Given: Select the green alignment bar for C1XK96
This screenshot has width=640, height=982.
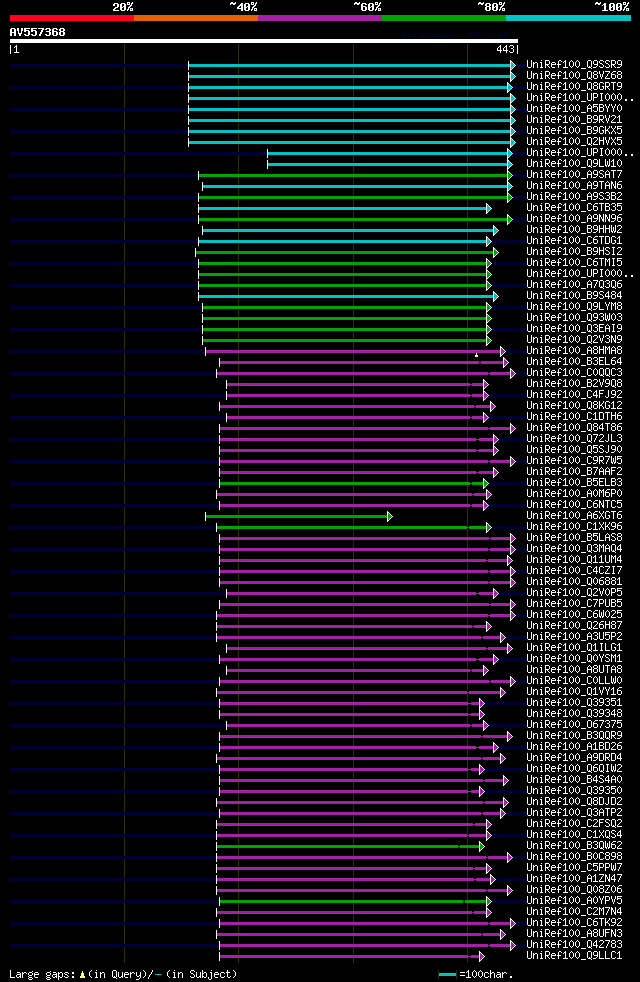Looking at the screenshot, I should coord(354,527).
